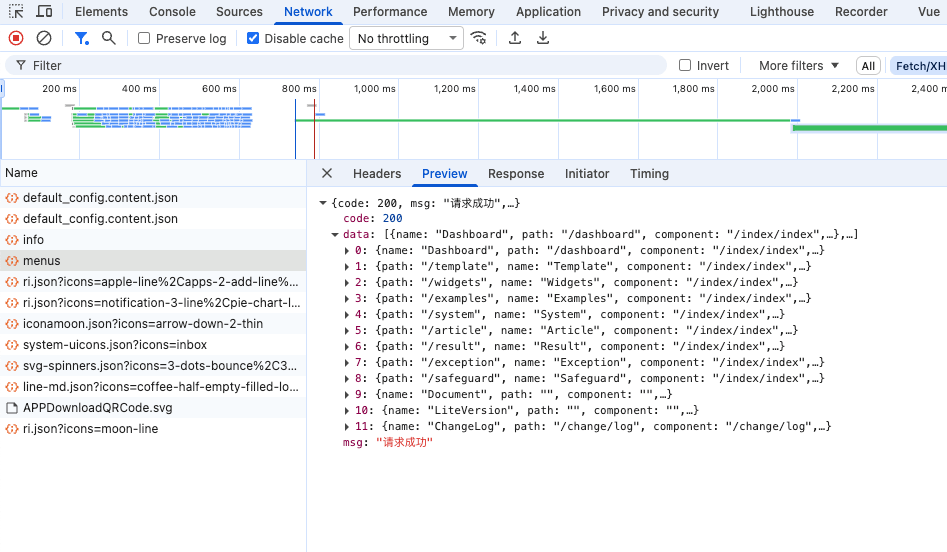Enable the Preserve log checkbox

click(144, 38)
